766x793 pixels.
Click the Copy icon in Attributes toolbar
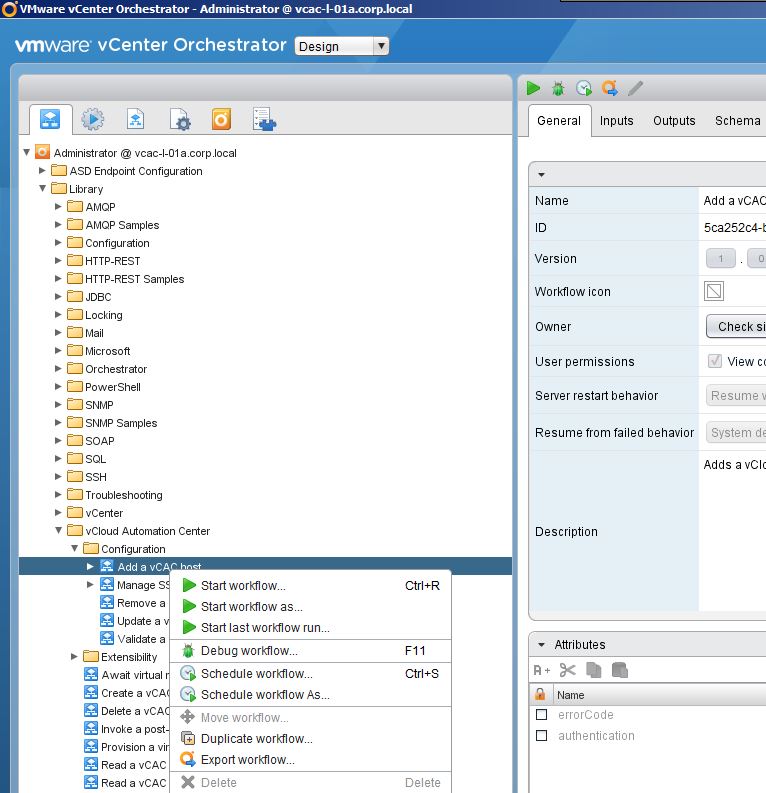tap(594, 671)
